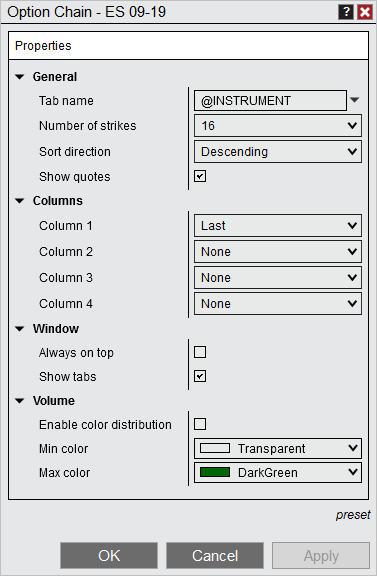The image size is (377, 576).
Task: Collapse the Volume section triangle
Action: click(x=20, y=401)
